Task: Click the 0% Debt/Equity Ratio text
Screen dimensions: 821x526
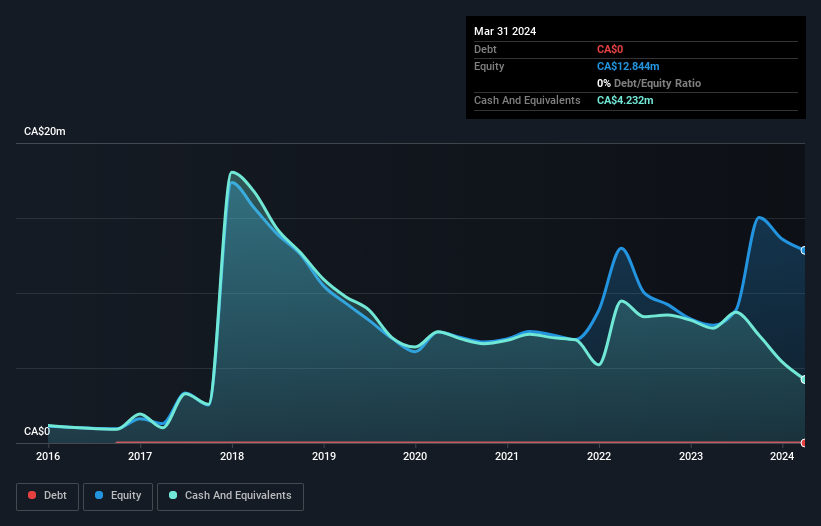Action: (649, 83)
